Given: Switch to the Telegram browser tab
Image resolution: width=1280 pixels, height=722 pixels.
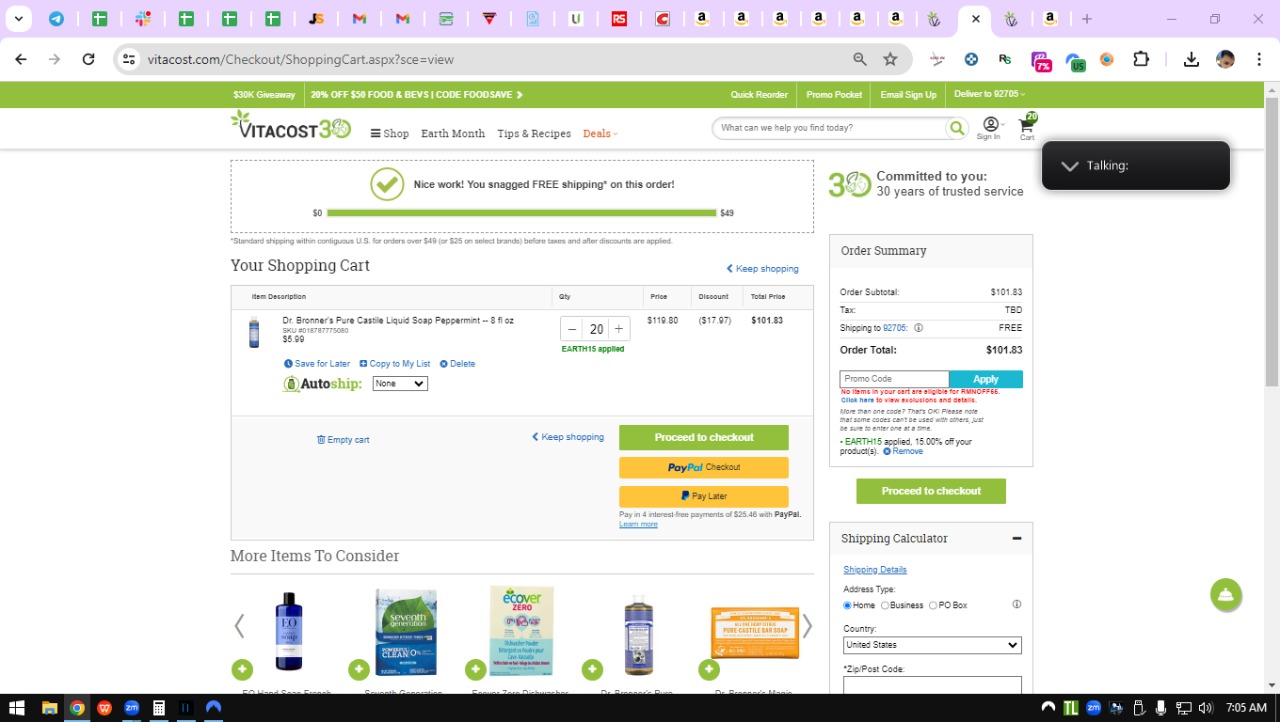Looking at the screenshot, I should [56, 18].
